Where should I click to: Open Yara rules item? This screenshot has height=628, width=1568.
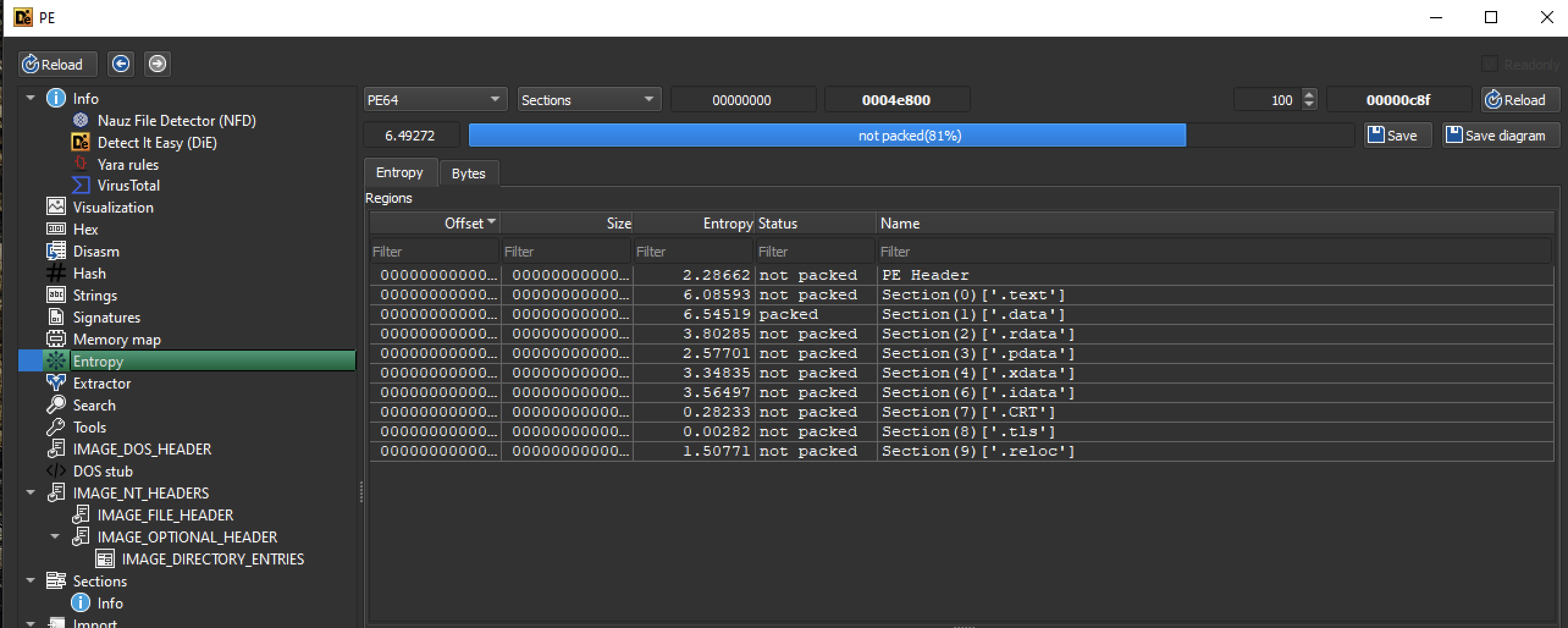point(128,164)
